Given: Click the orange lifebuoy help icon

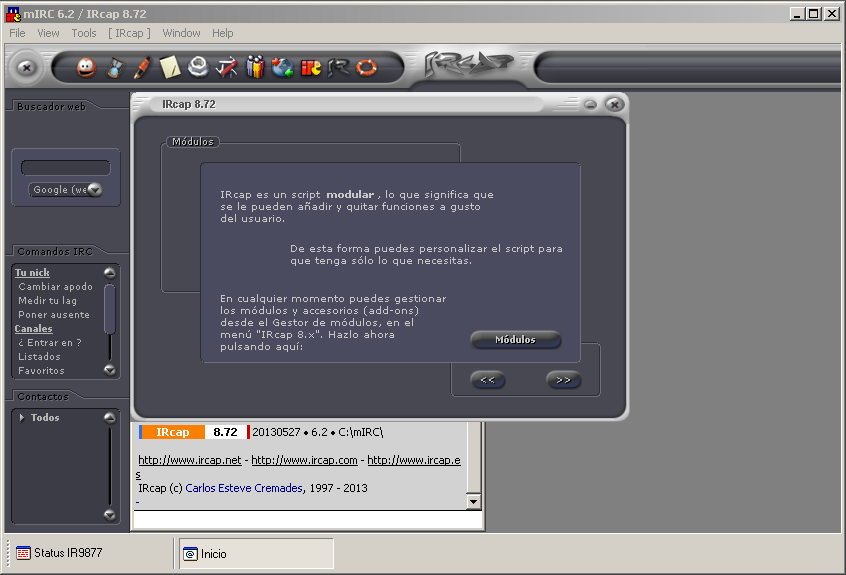Looking at the screenshot, I should tap(366, 68).
